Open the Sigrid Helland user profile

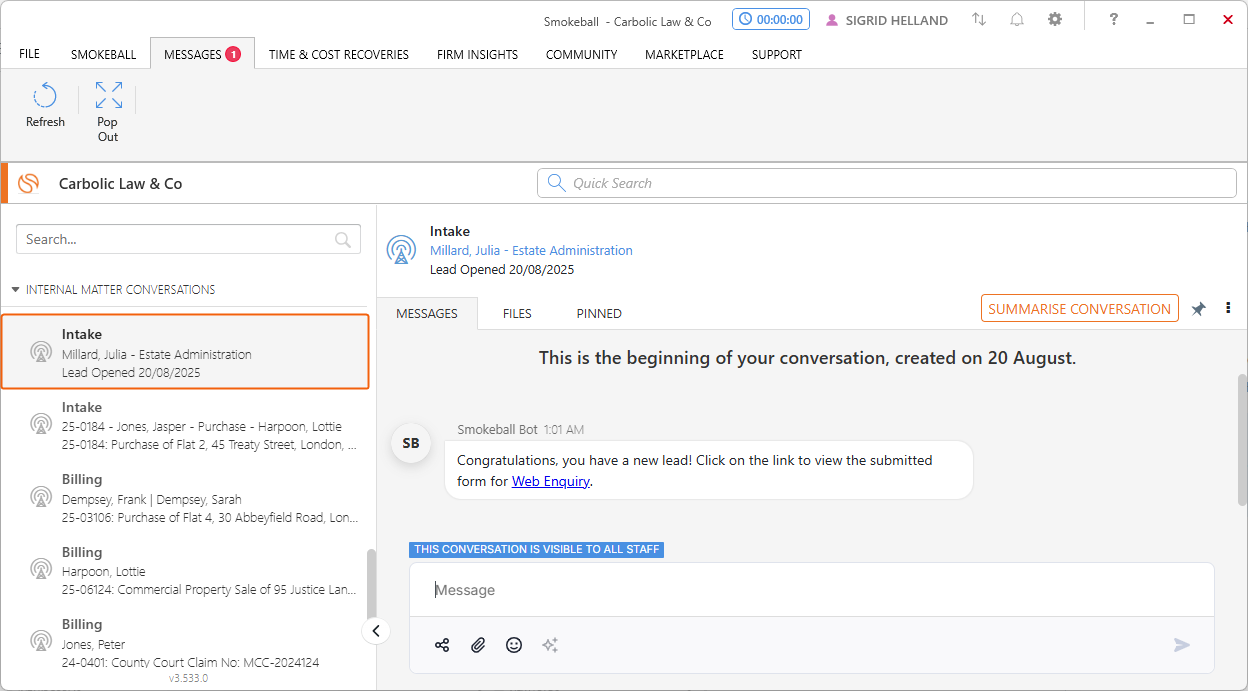tap(887, 20)
